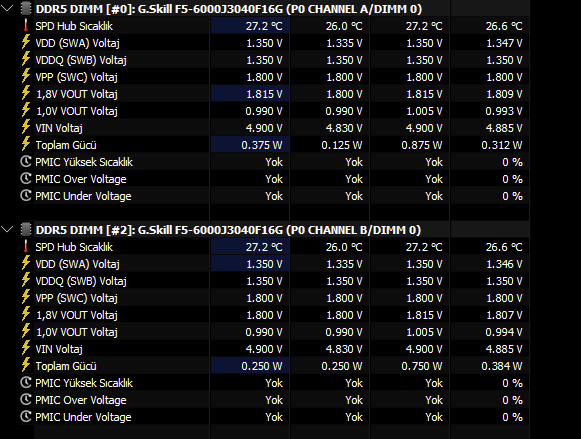Click lightning icon of DIMM #0 VIN Voltaj
This screenshot has width=581, height=439.
coord(26,127)
